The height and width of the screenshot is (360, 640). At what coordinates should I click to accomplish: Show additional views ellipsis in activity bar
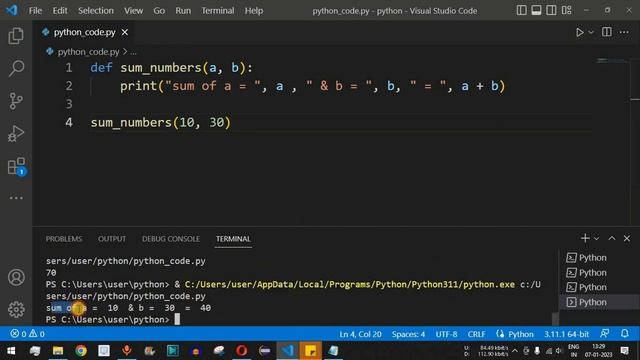click(16, 198)
